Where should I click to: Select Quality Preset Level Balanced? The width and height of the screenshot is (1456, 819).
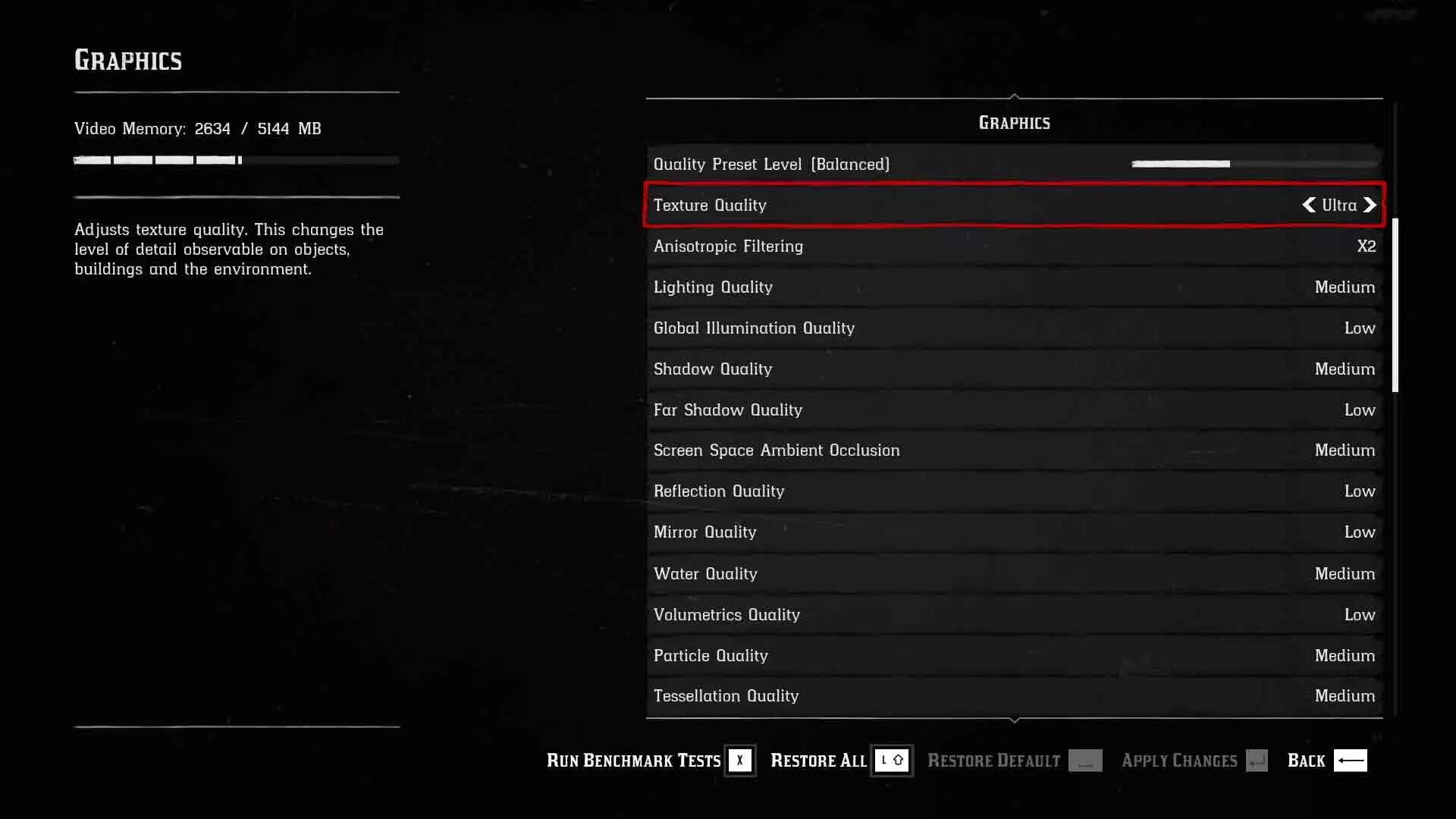click(1014, 163)
